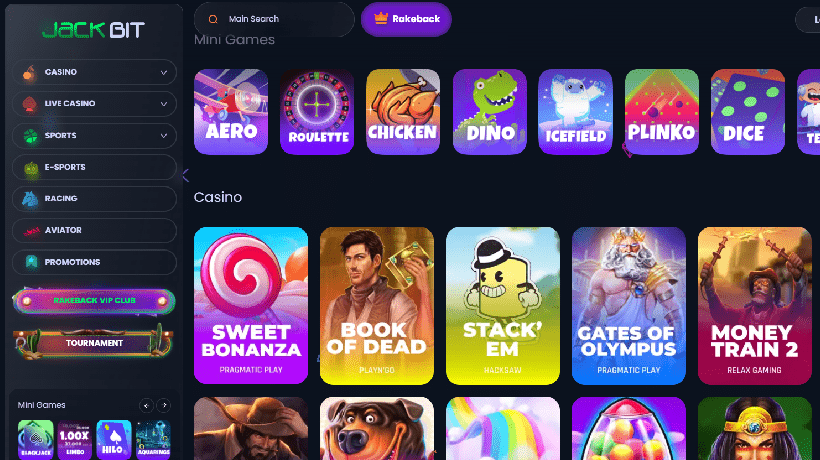Collapse the sidebar with the arrow handle
This screenshot has width=820, height=460.
[x=185, y=175]
